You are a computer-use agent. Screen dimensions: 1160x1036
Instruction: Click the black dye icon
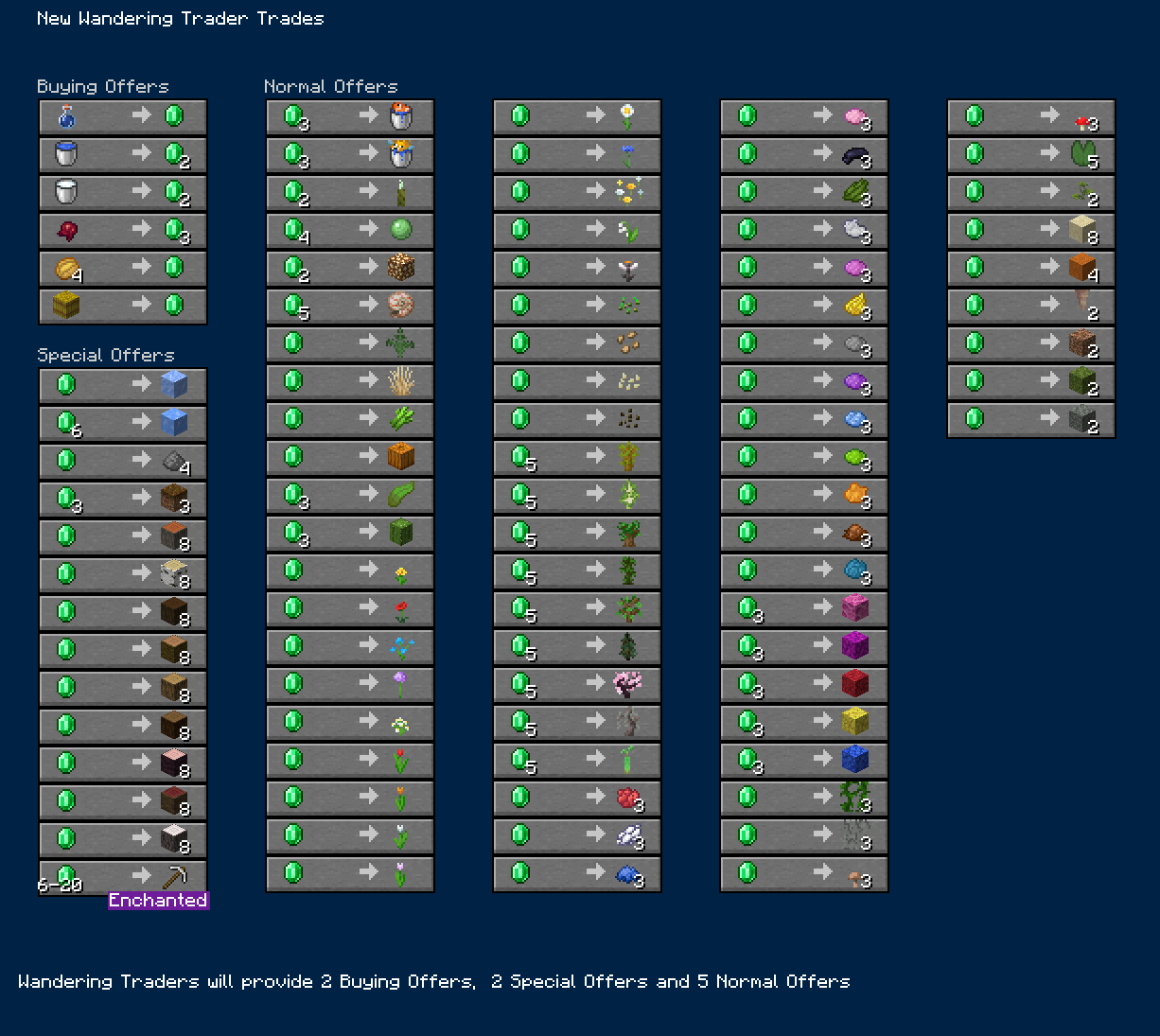coord(855,154)
